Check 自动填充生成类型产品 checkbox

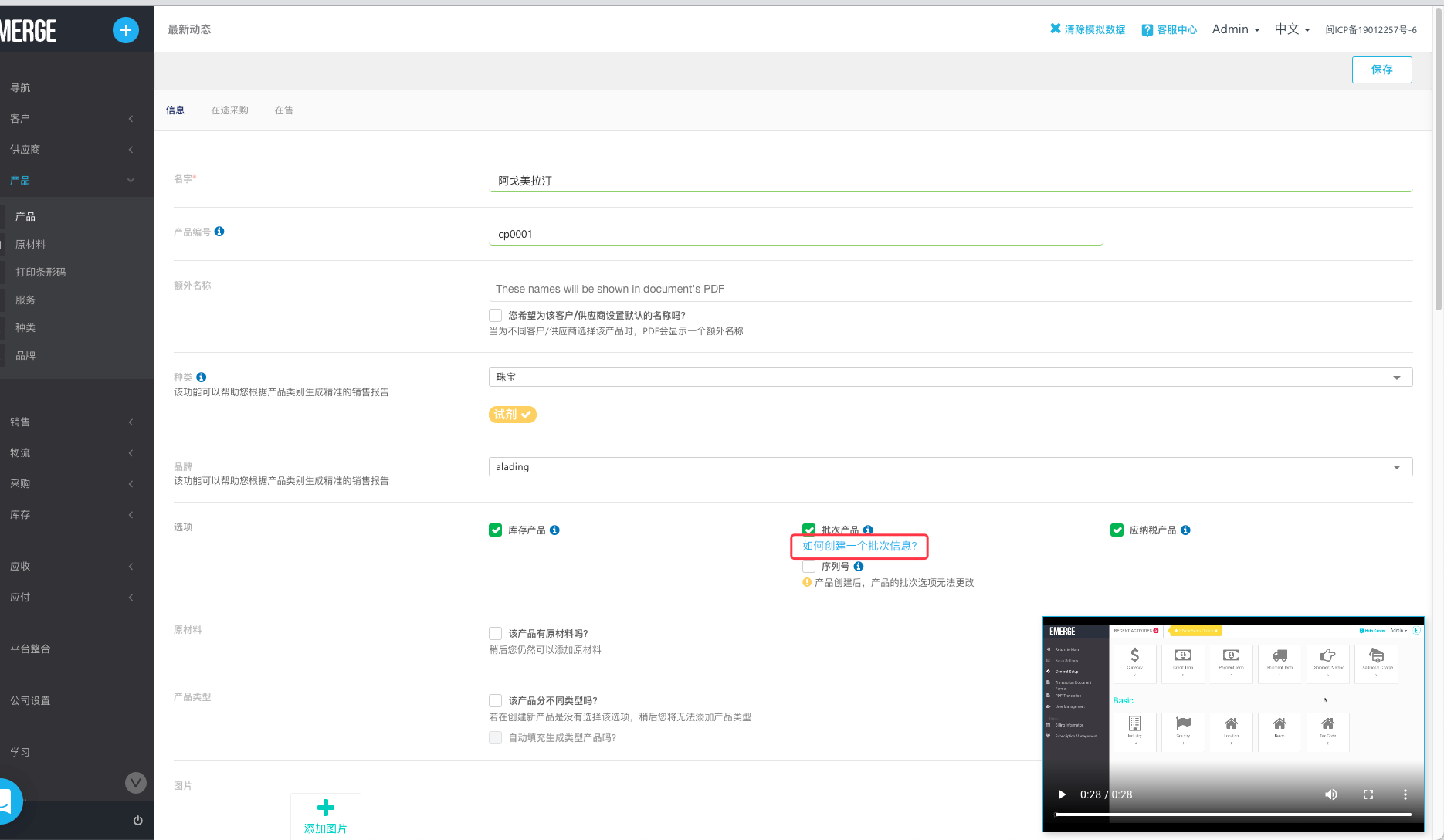click(496, 737)
